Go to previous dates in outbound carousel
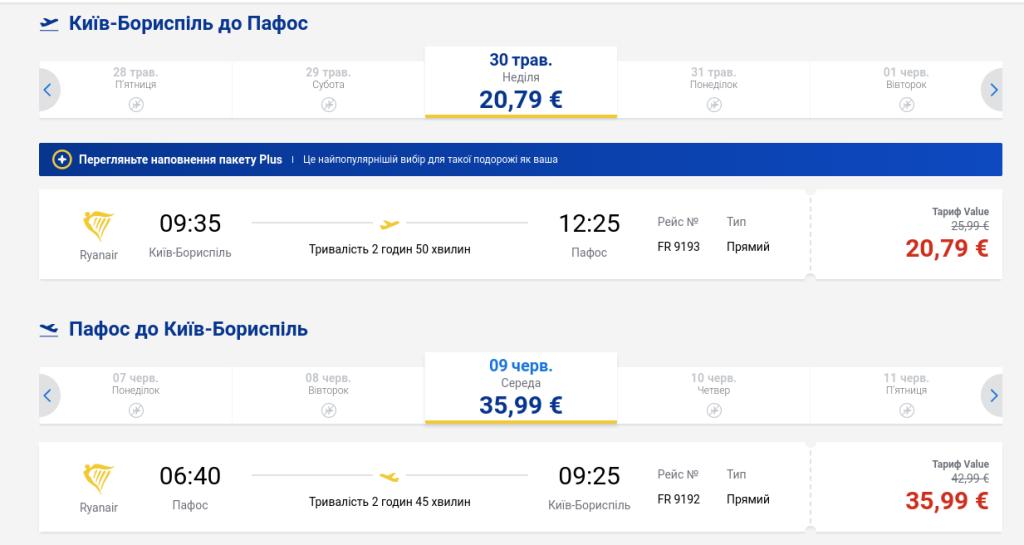Image resolution: width=1024 pixels, height=545 pixels. 47,90
